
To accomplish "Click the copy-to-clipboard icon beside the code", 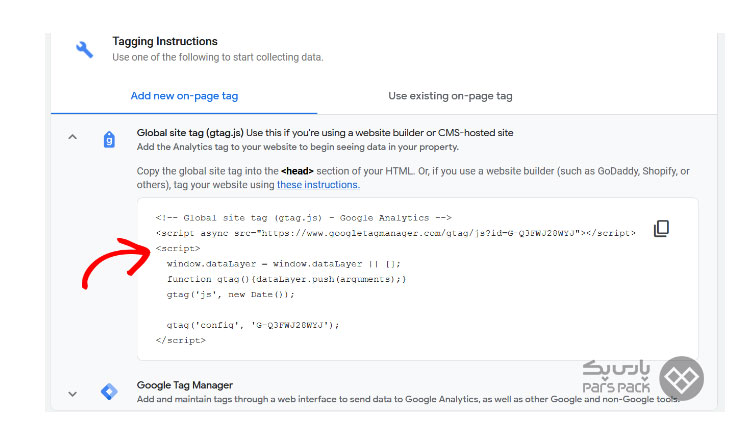I will click(662, 229).
